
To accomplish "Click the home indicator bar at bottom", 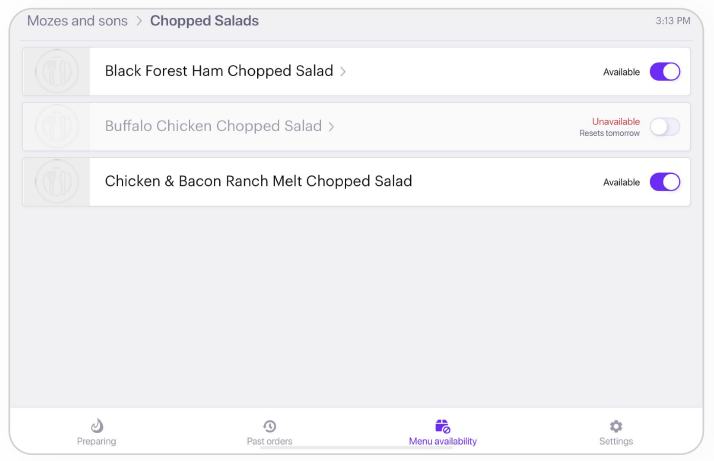I will coord(357,448).
